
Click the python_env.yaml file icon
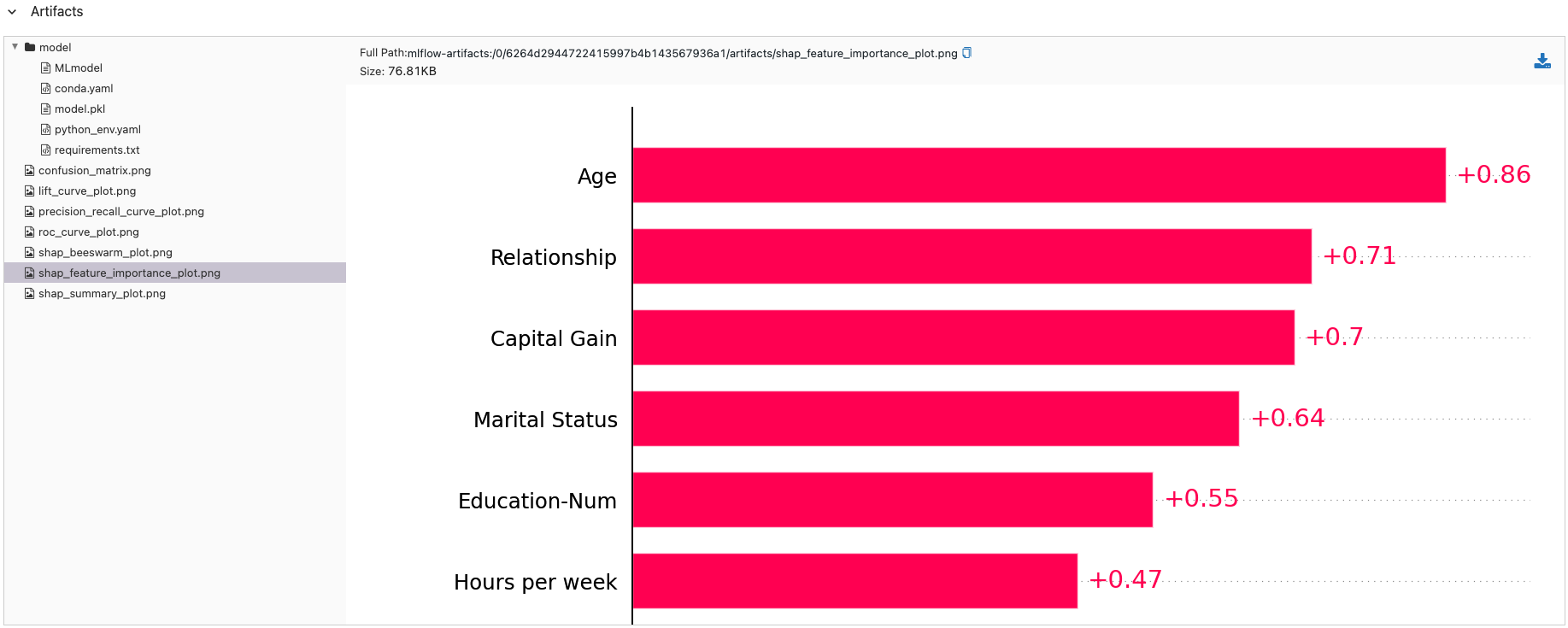coord(46,129)
